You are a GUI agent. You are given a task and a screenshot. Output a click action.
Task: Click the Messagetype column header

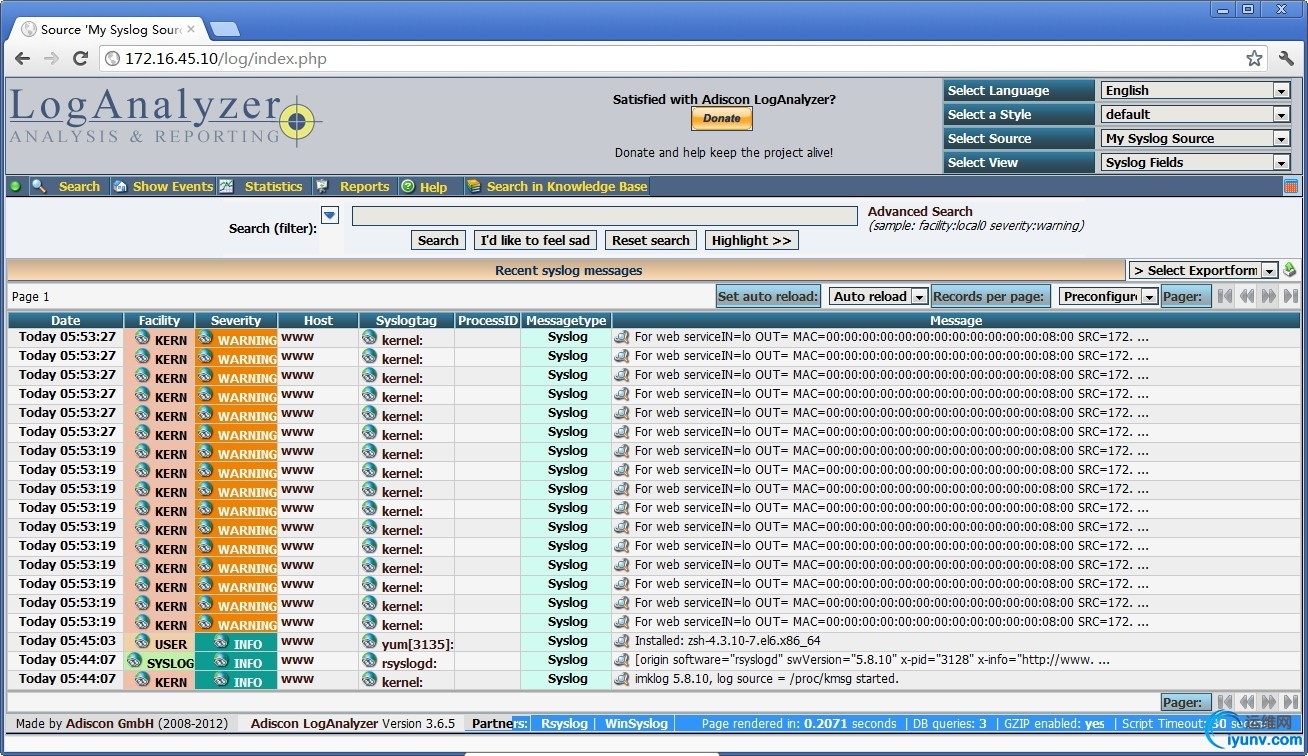(567, 320)
